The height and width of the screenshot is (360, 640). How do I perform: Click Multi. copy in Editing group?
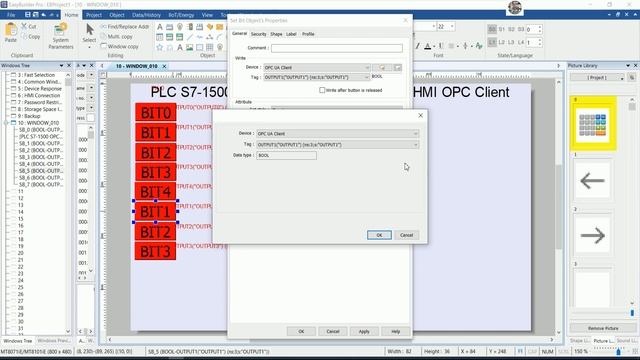coord(116,36)
